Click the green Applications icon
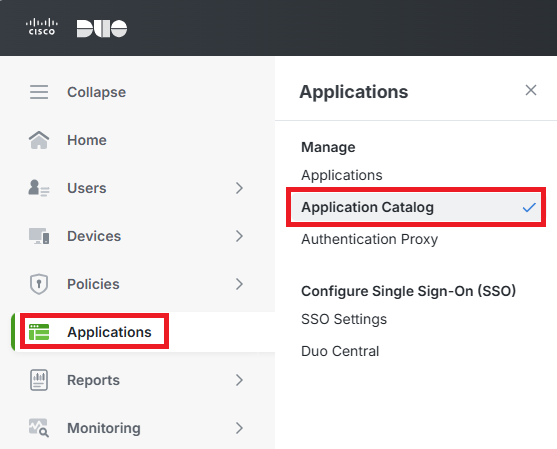Image resolution: width=557 pixels, height=449 pixels. (39, 332)
